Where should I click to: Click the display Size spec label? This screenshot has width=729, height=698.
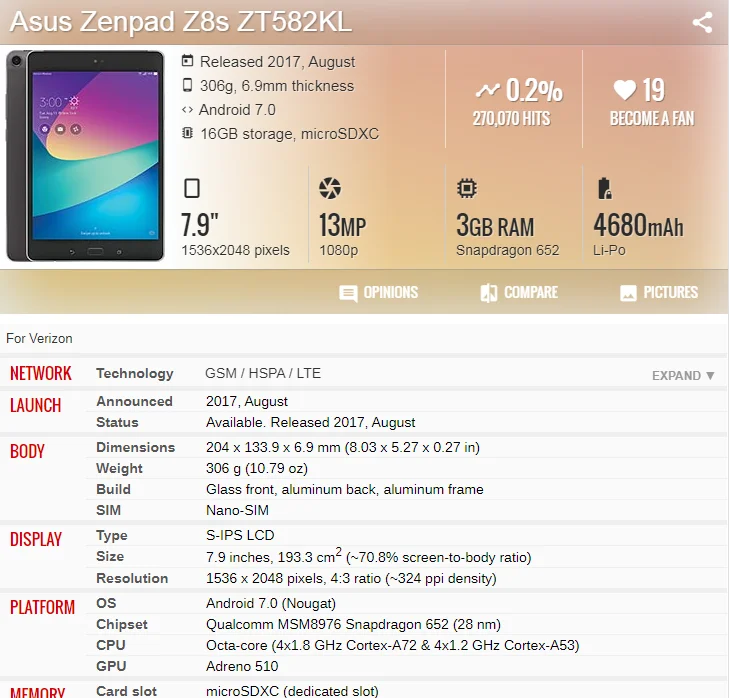pos(110,557)
